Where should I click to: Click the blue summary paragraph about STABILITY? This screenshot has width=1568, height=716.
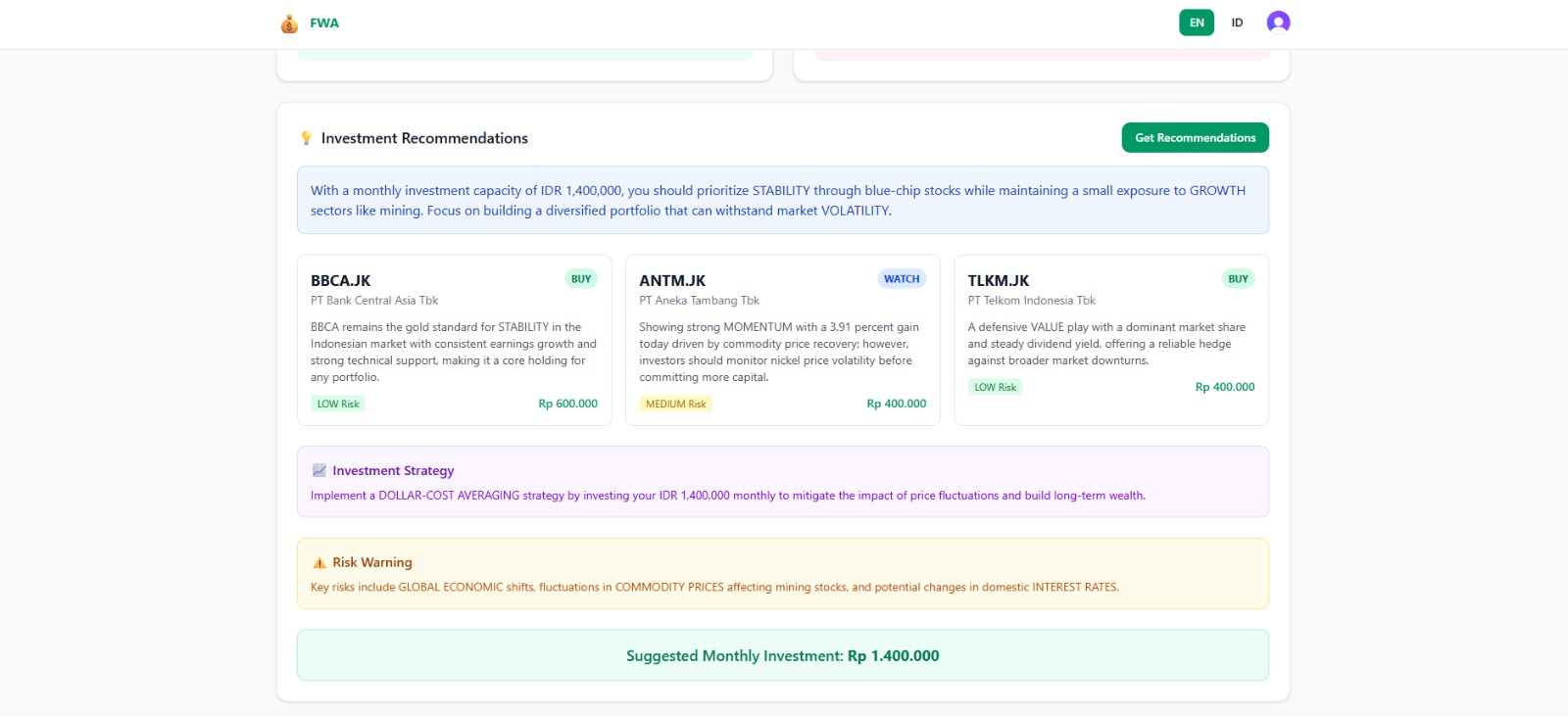coord(778,201)
